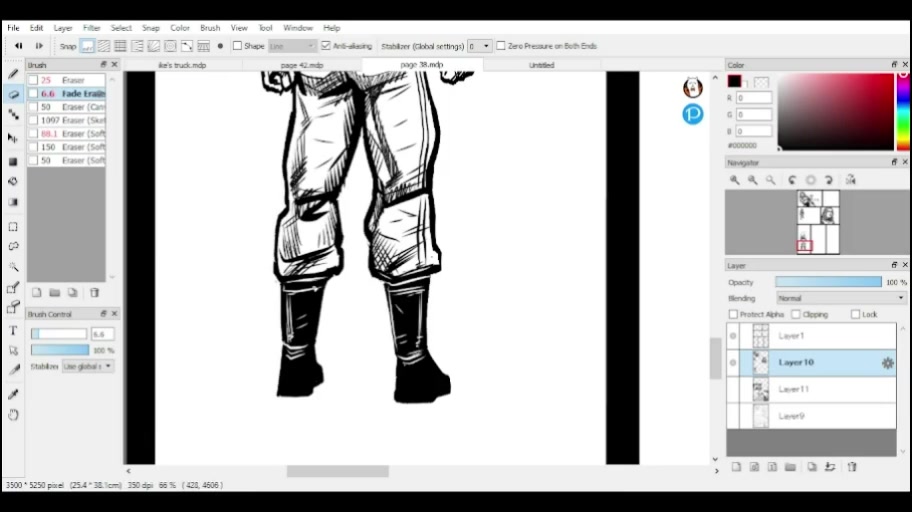Open the Window menu
This screenshot has width=912, height=512.
(x=298, y=28)
